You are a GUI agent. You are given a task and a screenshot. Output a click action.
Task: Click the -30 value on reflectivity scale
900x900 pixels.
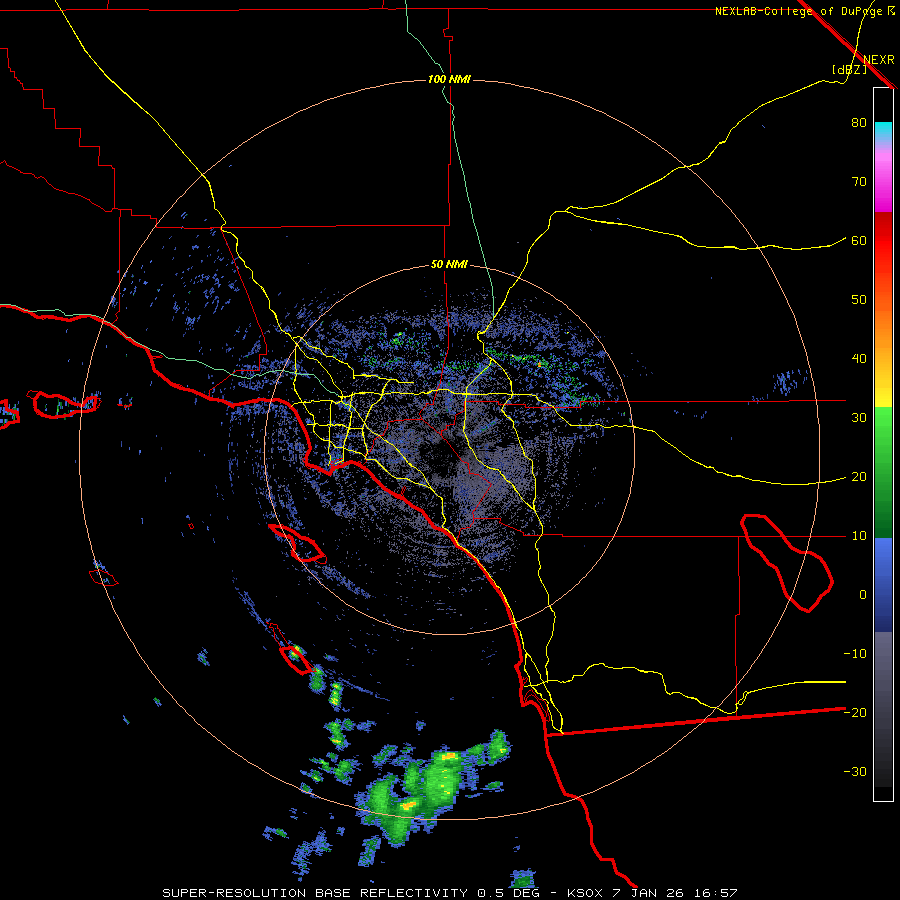coord(855,771)
